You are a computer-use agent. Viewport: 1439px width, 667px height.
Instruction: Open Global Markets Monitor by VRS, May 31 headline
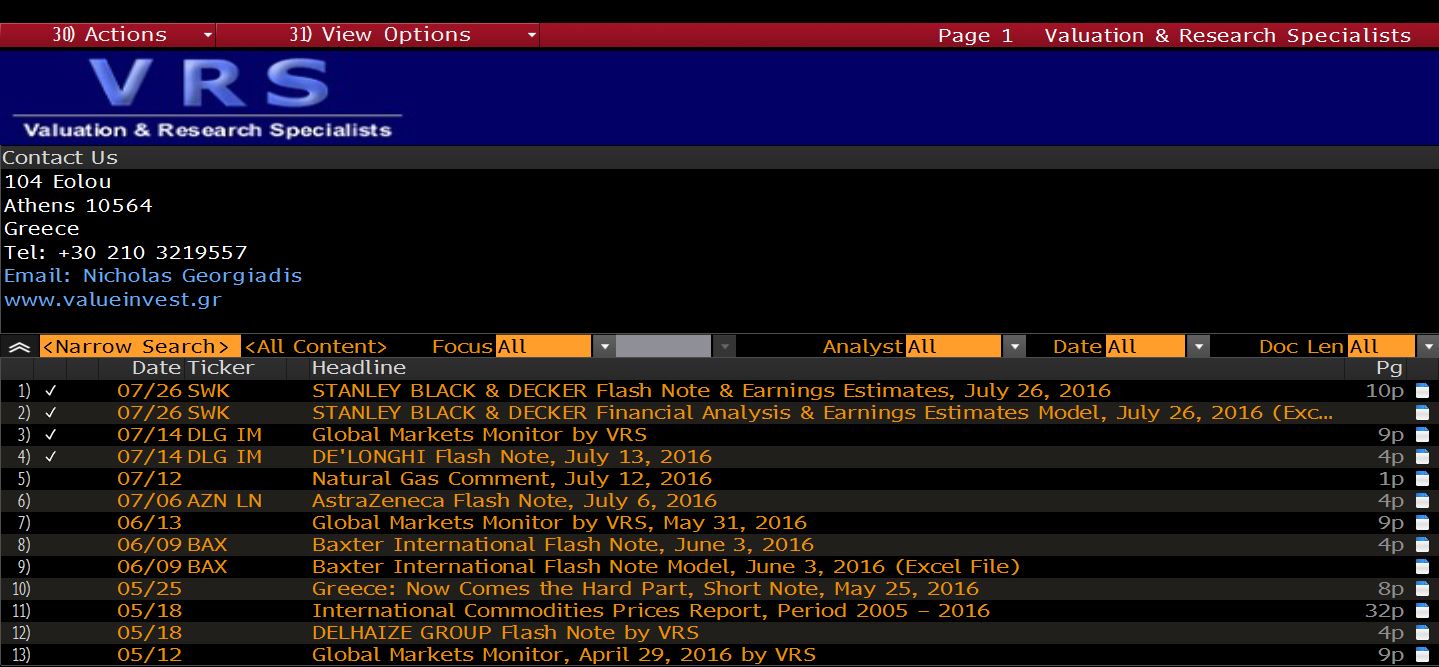click(x=559, y=523)
